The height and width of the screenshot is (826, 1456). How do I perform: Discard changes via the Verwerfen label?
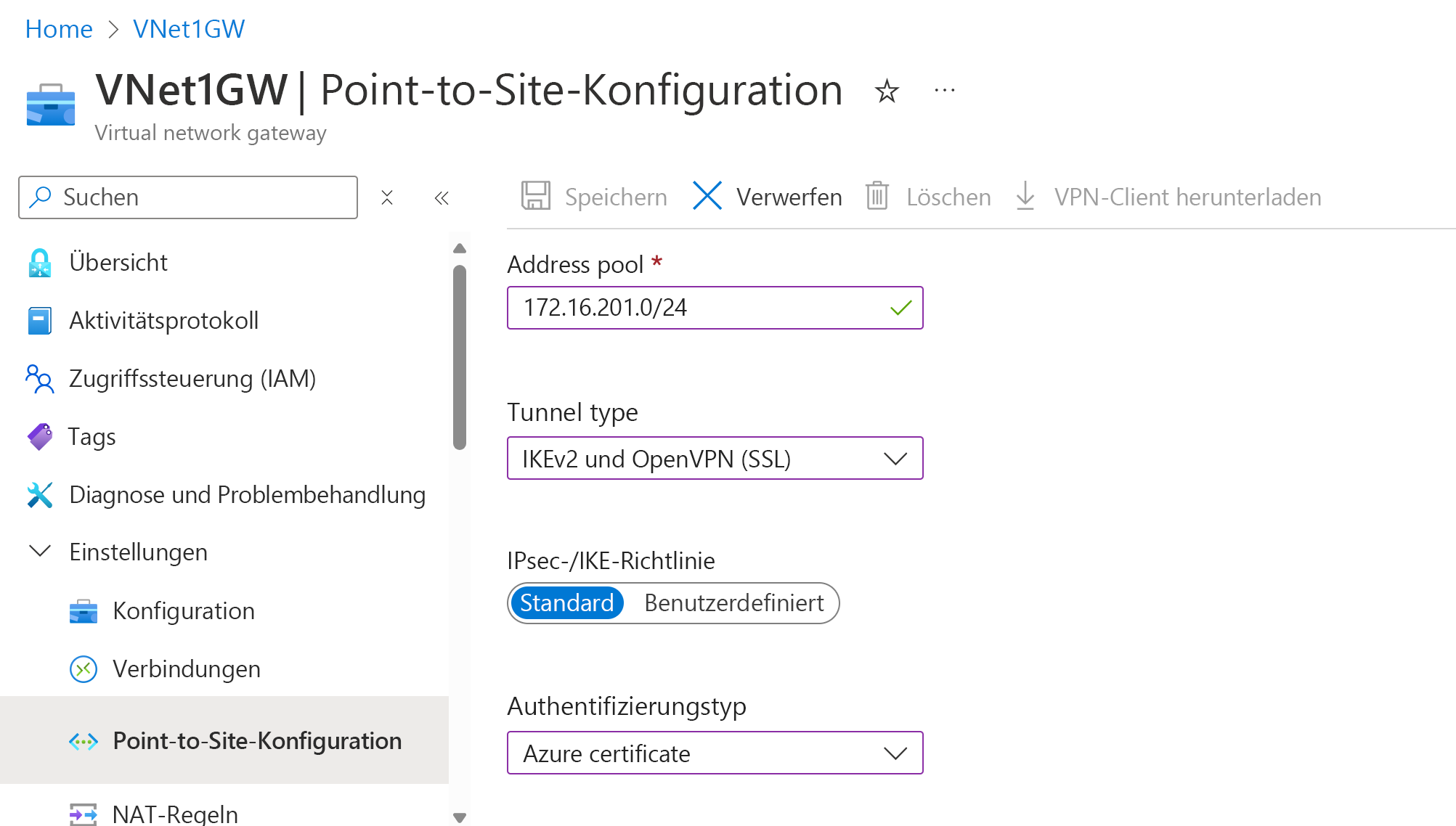click(x=789, y=197)
